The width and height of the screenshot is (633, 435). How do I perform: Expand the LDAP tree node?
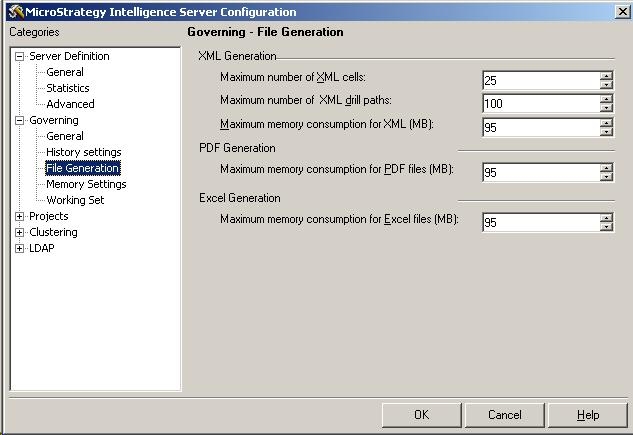[x=19, y=248]
